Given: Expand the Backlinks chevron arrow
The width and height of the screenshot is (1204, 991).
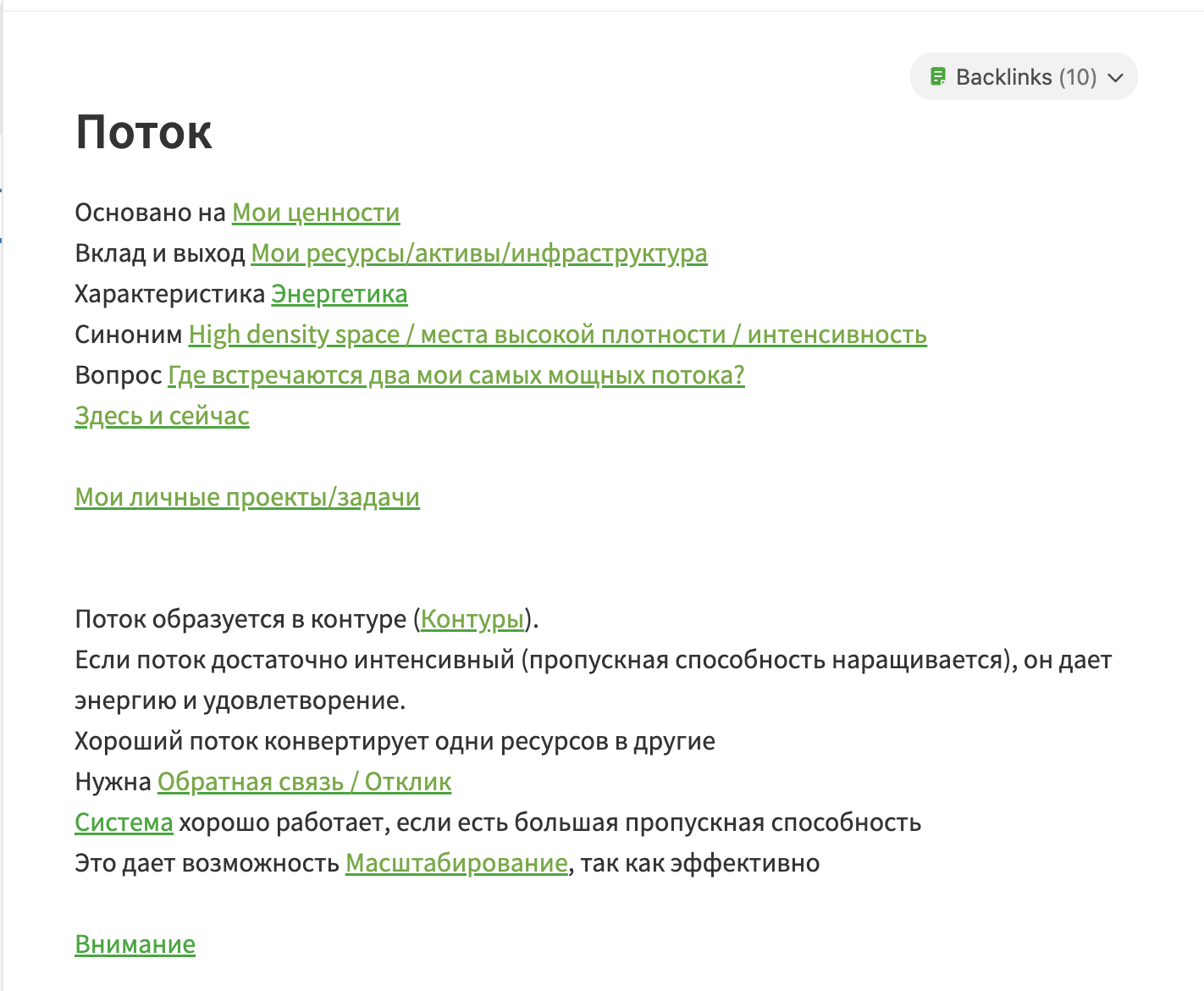Looking at the screenshot, I should [1116, 78].
